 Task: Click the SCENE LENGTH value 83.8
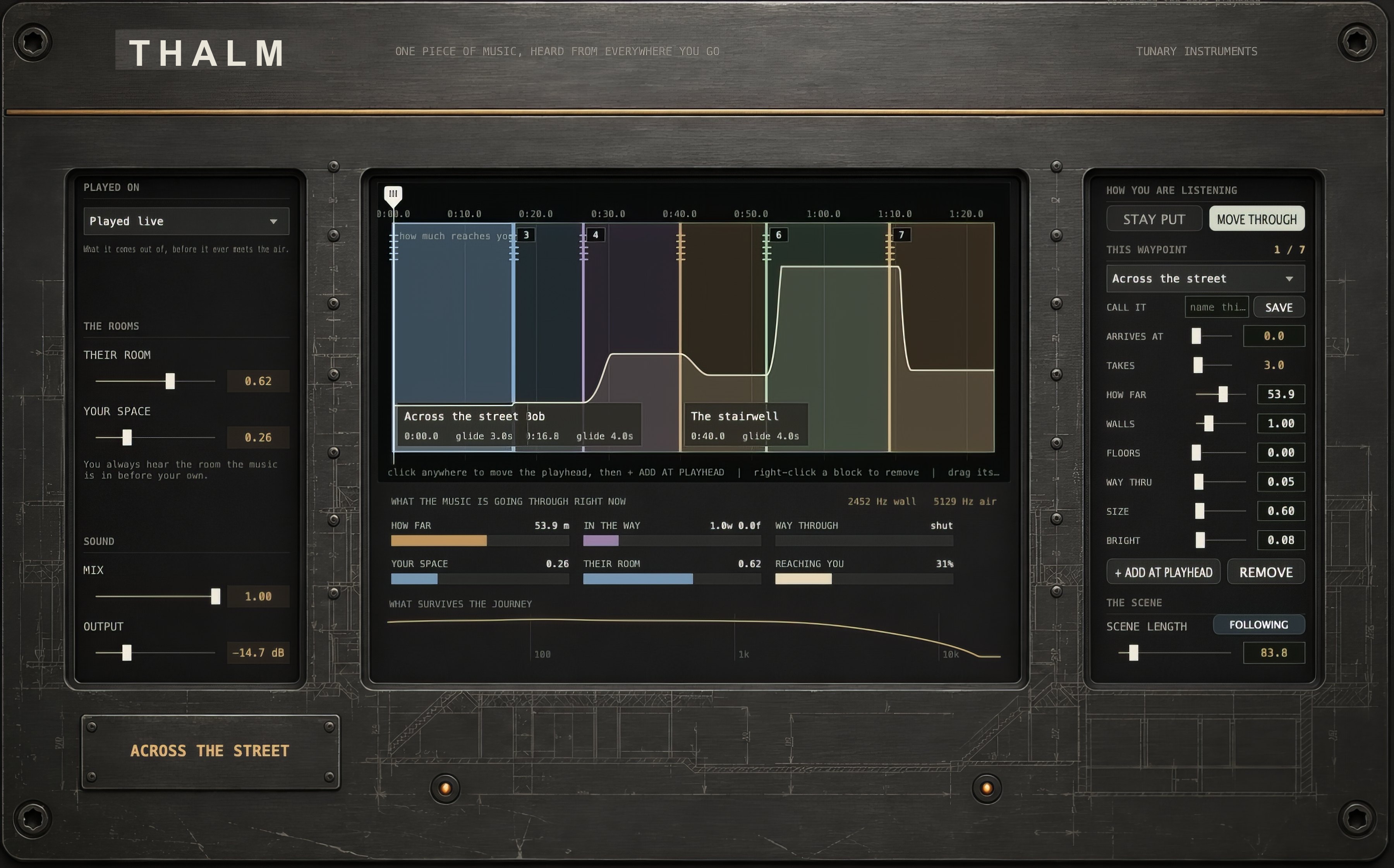[1274, 653]
